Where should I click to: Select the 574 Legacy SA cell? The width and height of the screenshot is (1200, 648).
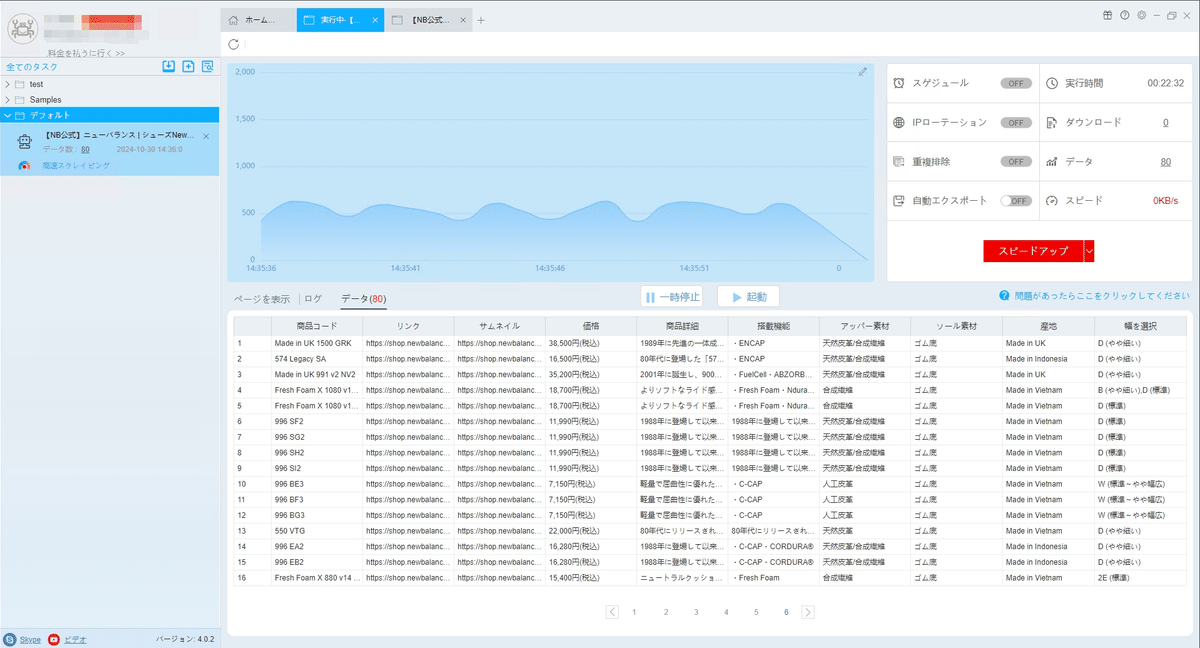pyautogui.click(x=317, y=359)
